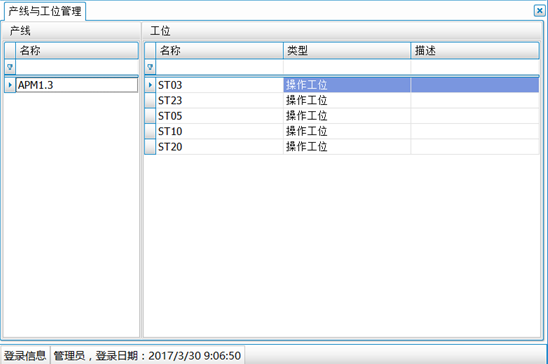This screenshot has width=548, height=364.
Task: Click 描述 cell in ST23 row
Action: (475, 101)
